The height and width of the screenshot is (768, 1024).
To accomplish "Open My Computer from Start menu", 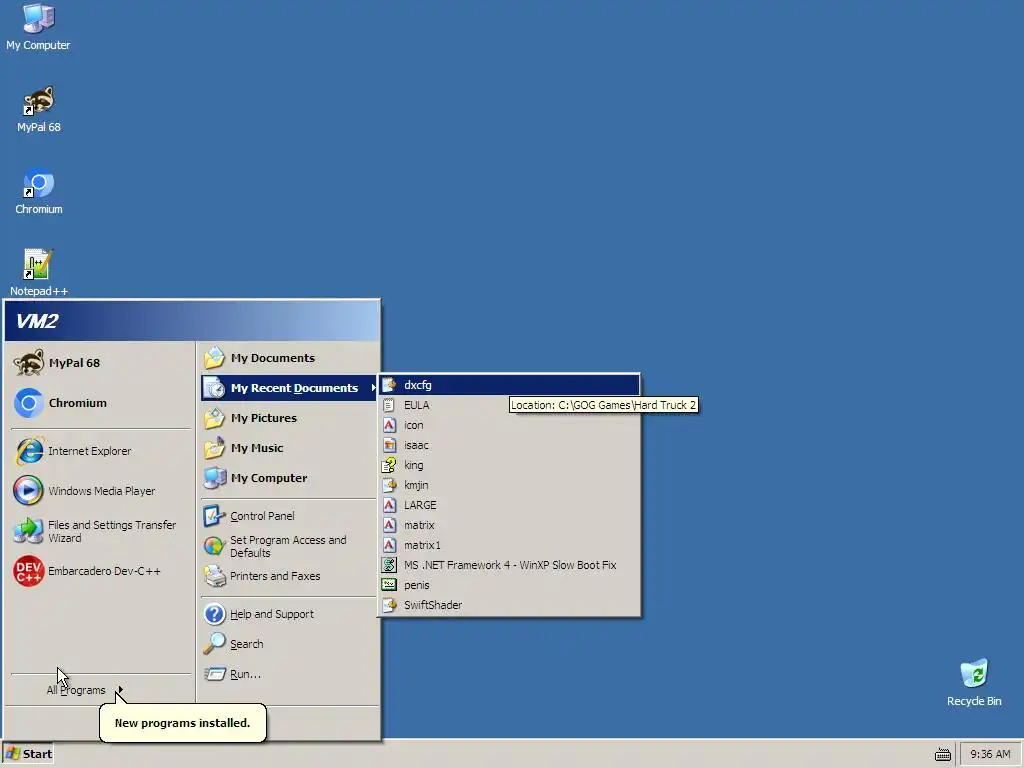I will point(289,478).
